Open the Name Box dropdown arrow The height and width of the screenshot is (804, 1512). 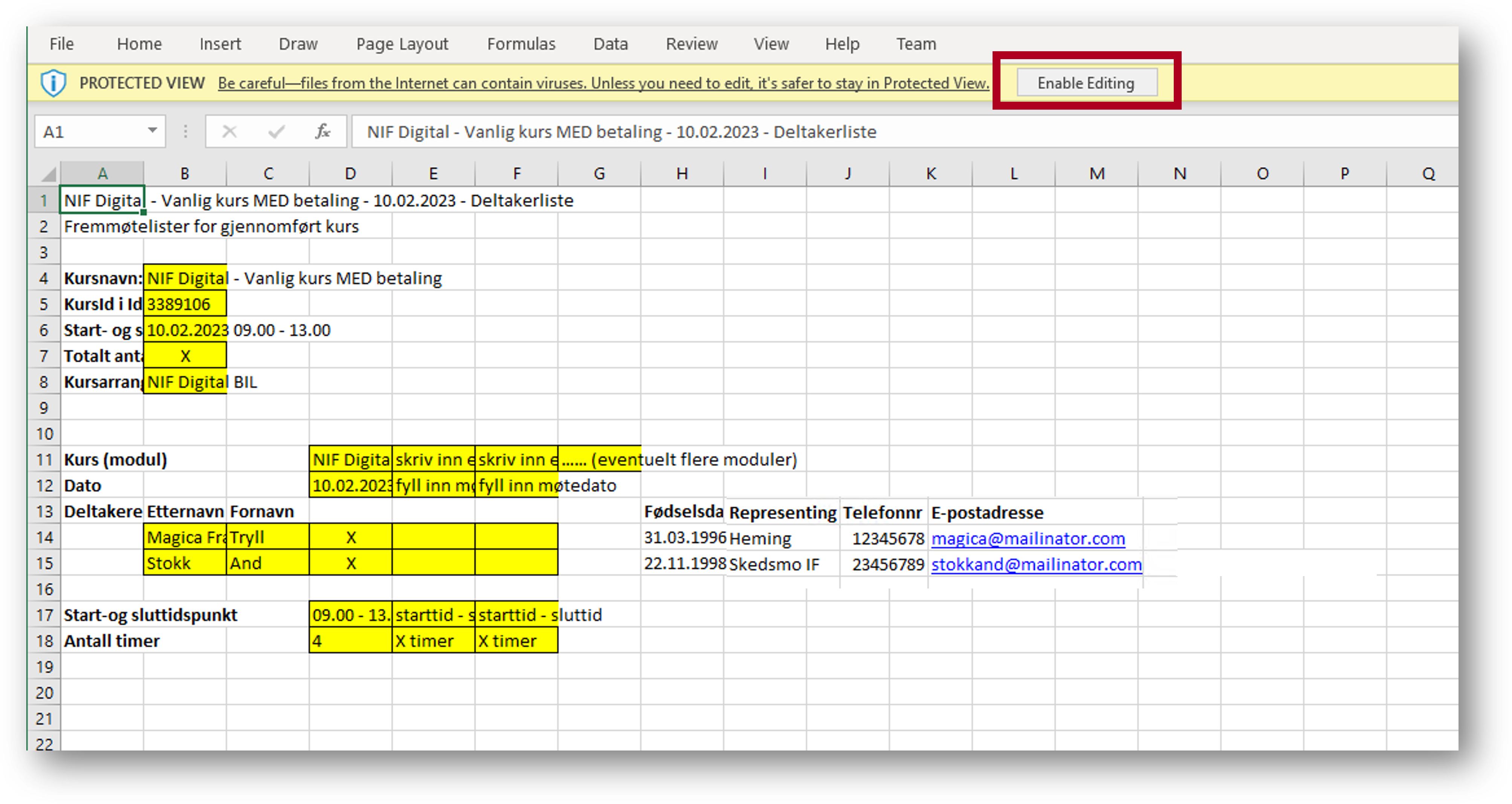[152, 130]
